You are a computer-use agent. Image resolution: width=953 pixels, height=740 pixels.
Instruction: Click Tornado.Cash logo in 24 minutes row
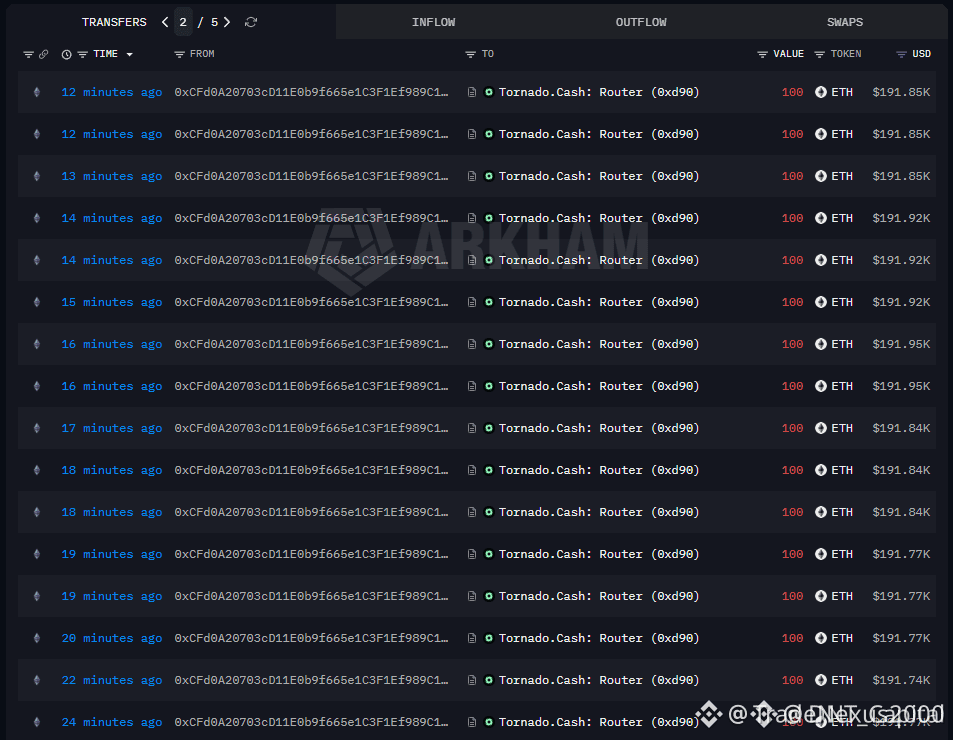[x=489, y=722]
